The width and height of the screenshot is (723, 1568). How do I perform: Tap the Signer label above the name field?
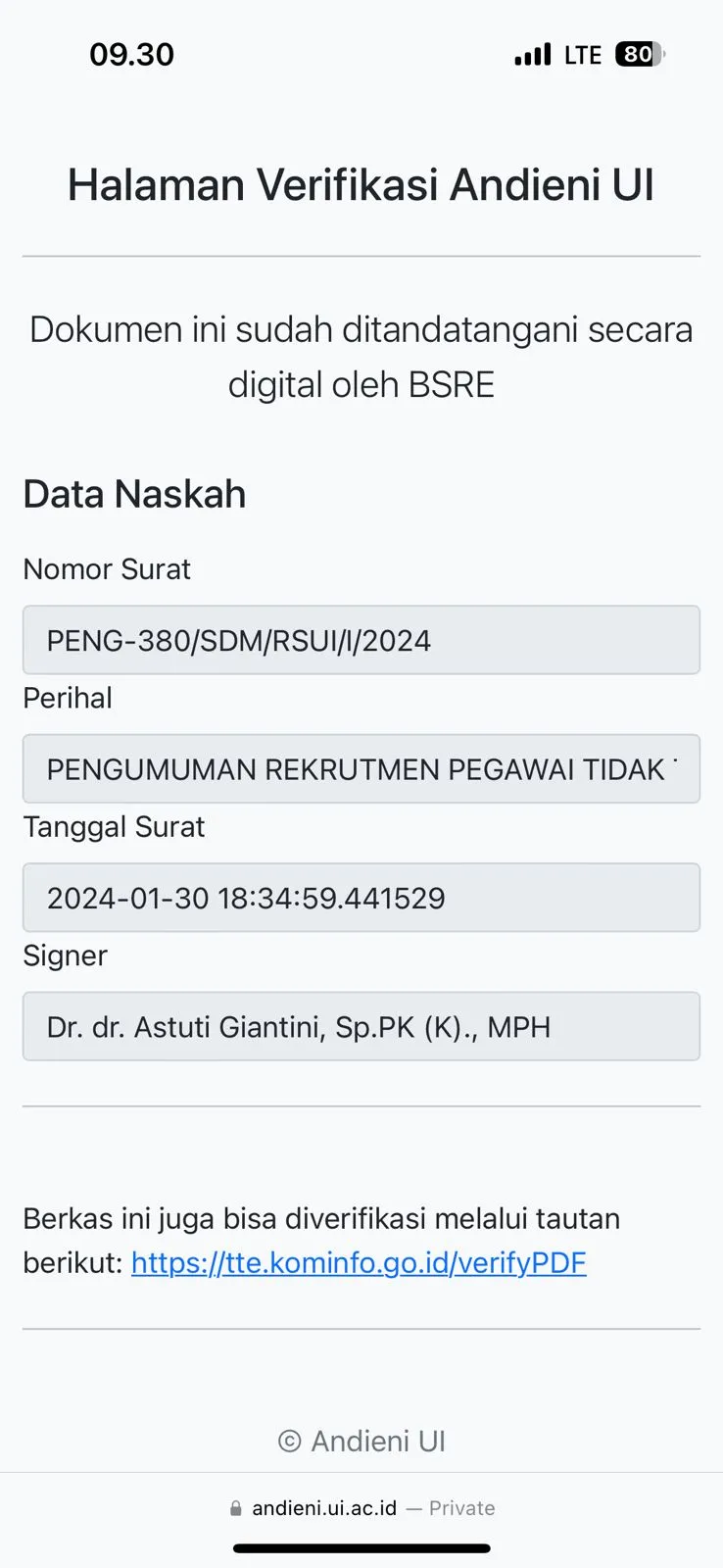65,955
